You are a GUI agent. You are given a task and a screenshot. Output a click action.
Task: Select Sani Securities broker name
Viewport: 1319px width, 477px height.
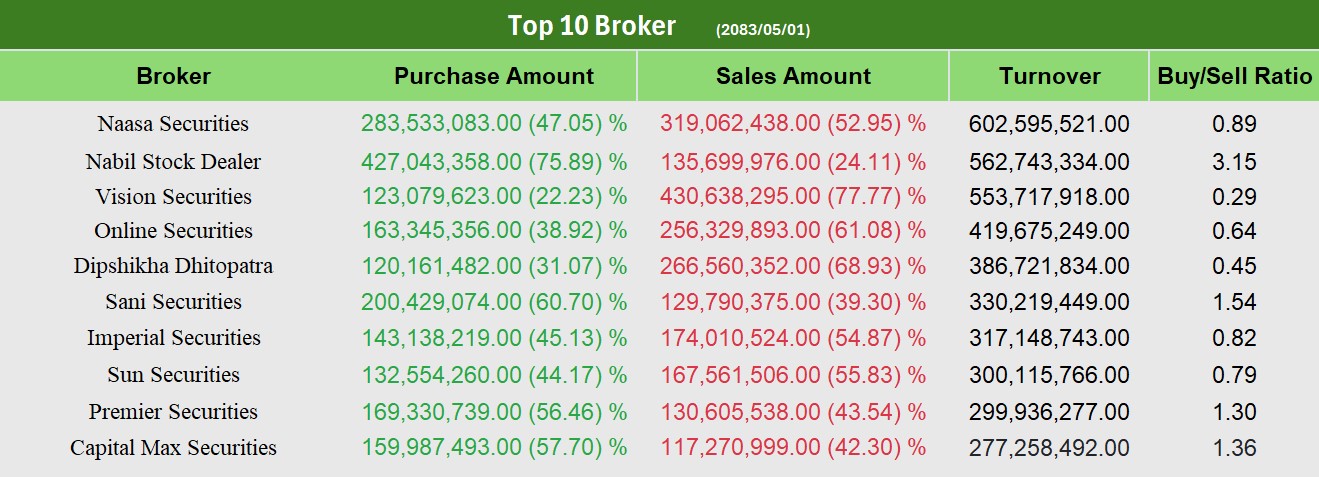click(x=173, y=302)
